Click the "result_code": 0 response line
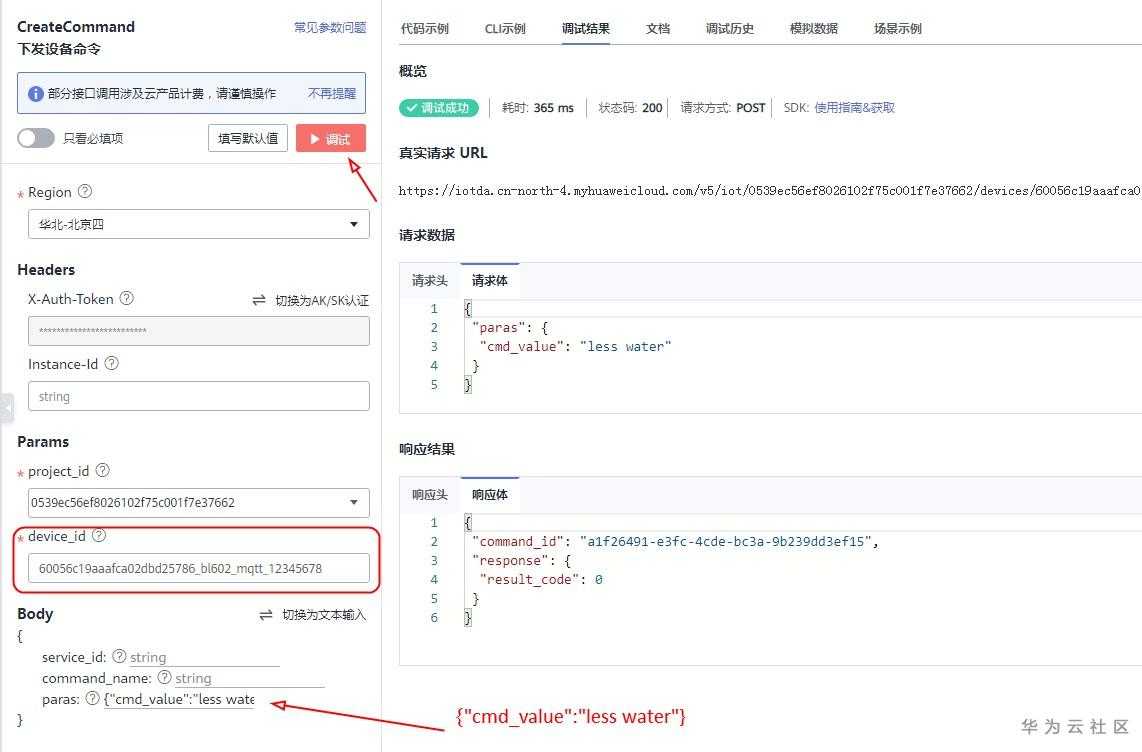Viewport: 1142px width, 752px height. (x=541, y=579)
